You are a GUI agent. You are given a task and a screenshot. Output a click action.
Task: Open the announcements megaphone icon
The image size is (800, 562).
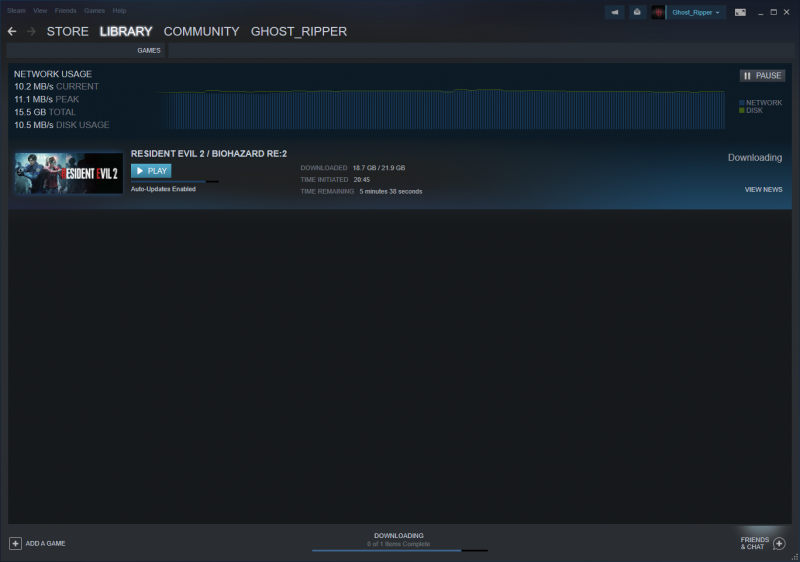614,12
